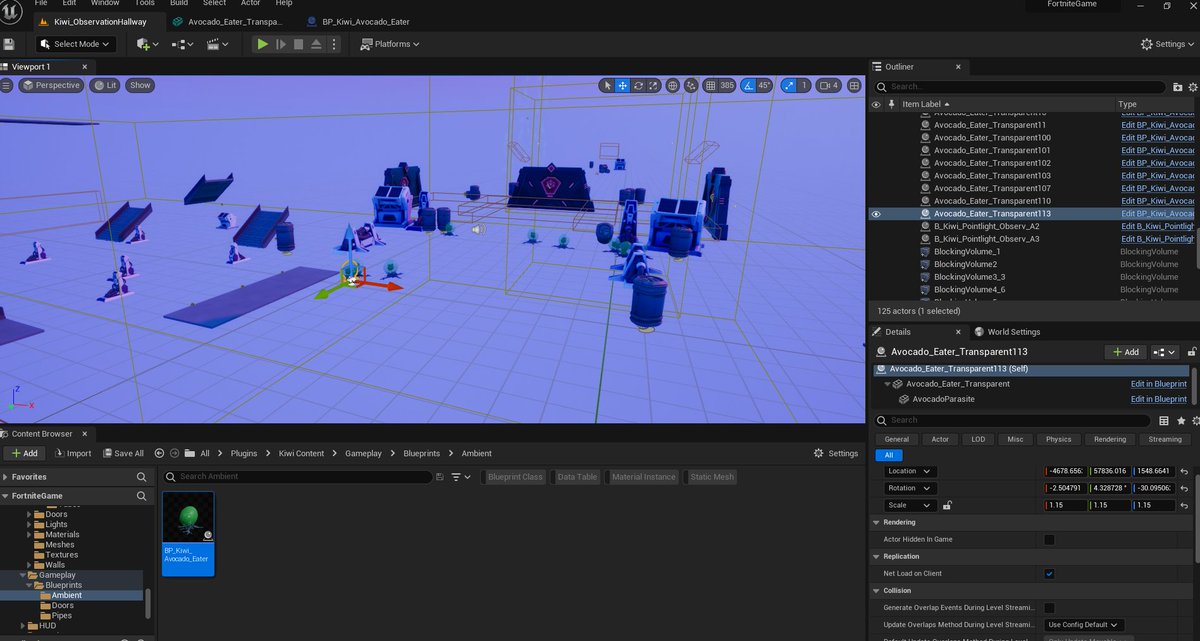The image size is (1200, 641).
Task: Uncheck Net Load on Client checkbox
Action: coord(1049,574)
